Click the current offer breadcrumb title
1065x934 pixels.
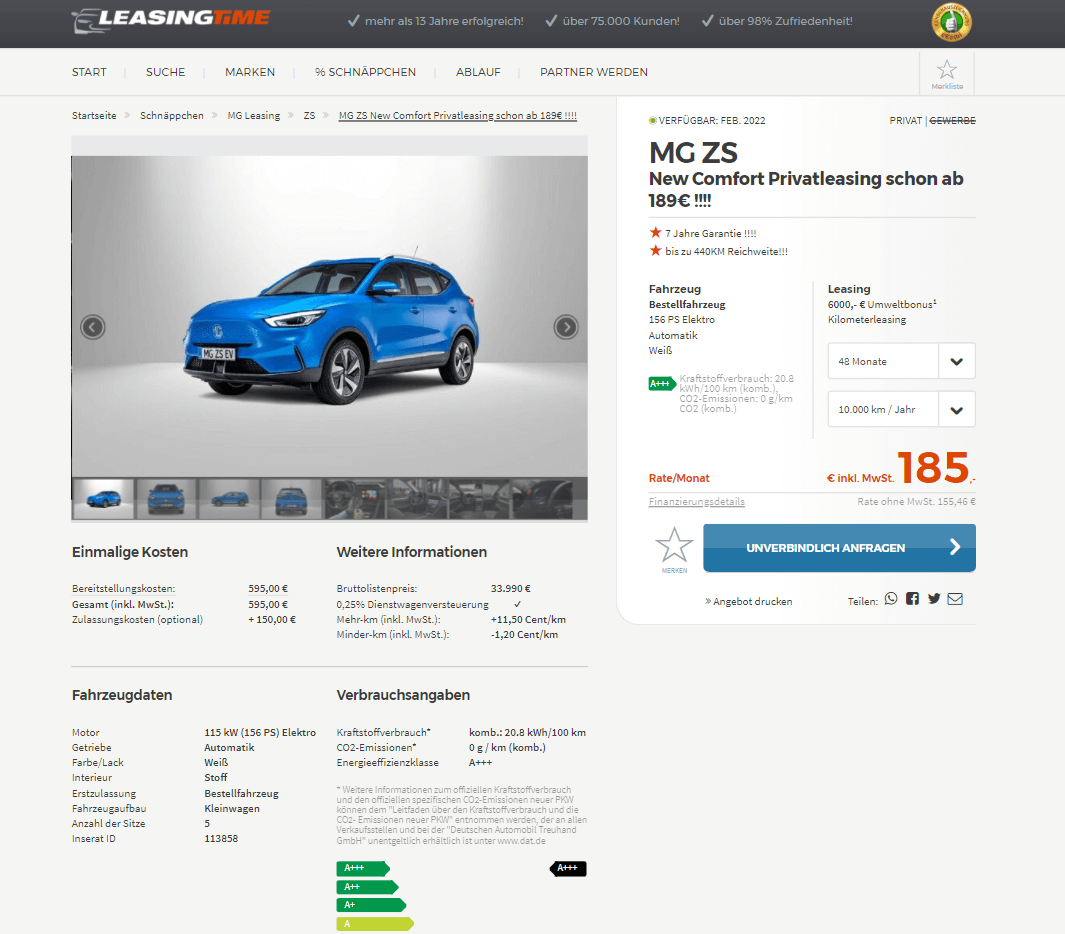(458, 115)
